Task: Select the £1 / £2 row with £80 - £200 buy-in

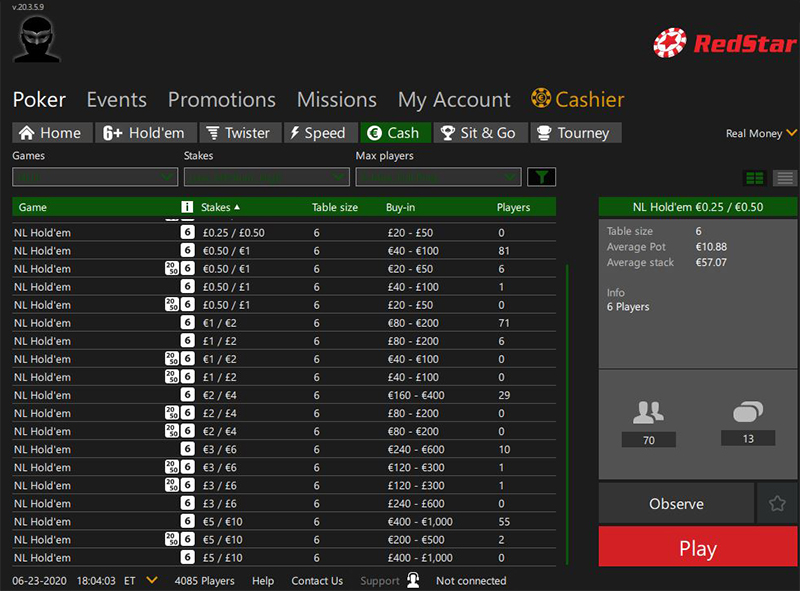Action: (x=284, y=341)
